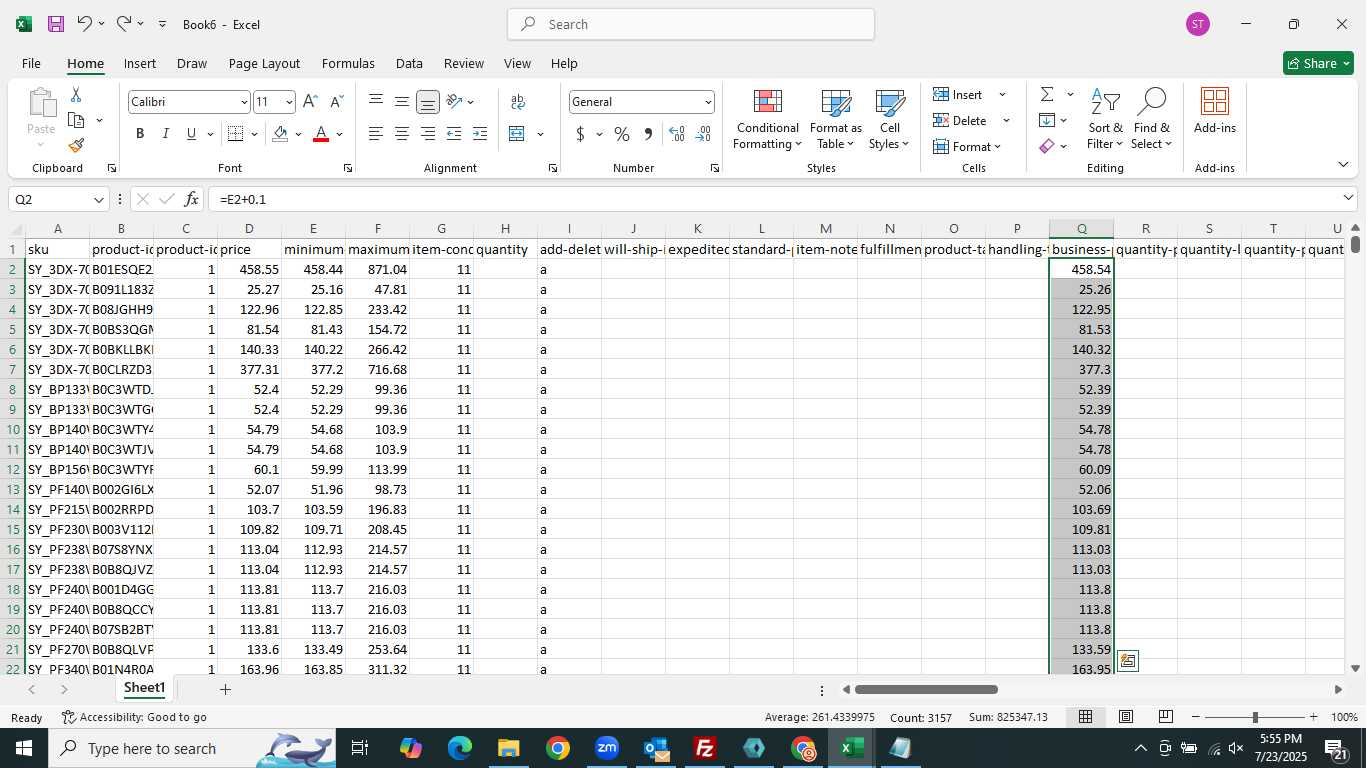Apply Wrap Text to selected cells
The image size is (1366, 768).
coord(518,102)
